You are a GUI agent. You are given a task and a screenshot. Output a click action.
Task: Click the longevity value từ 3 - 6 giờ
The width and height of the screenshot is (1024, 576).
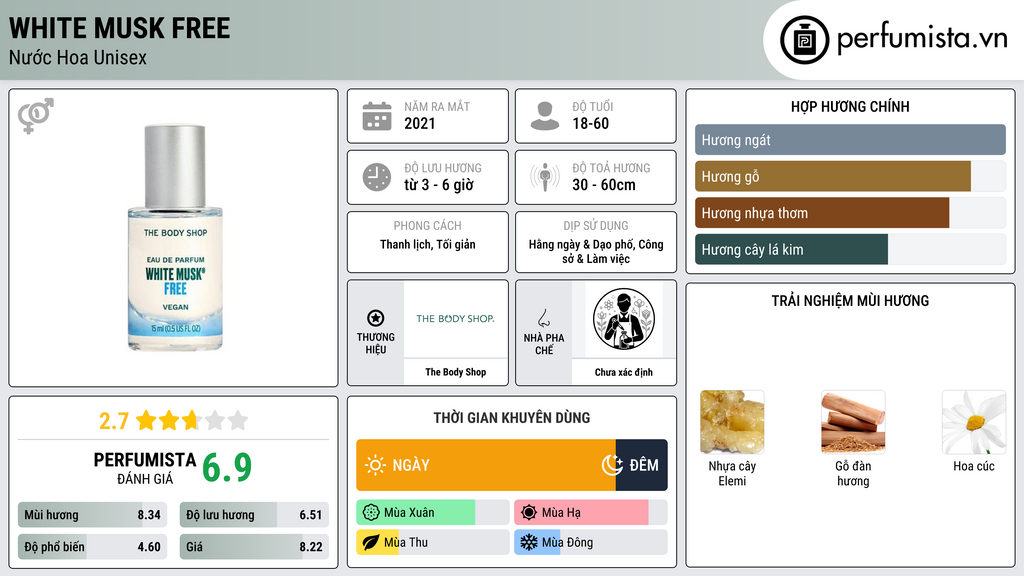(439, 185)
